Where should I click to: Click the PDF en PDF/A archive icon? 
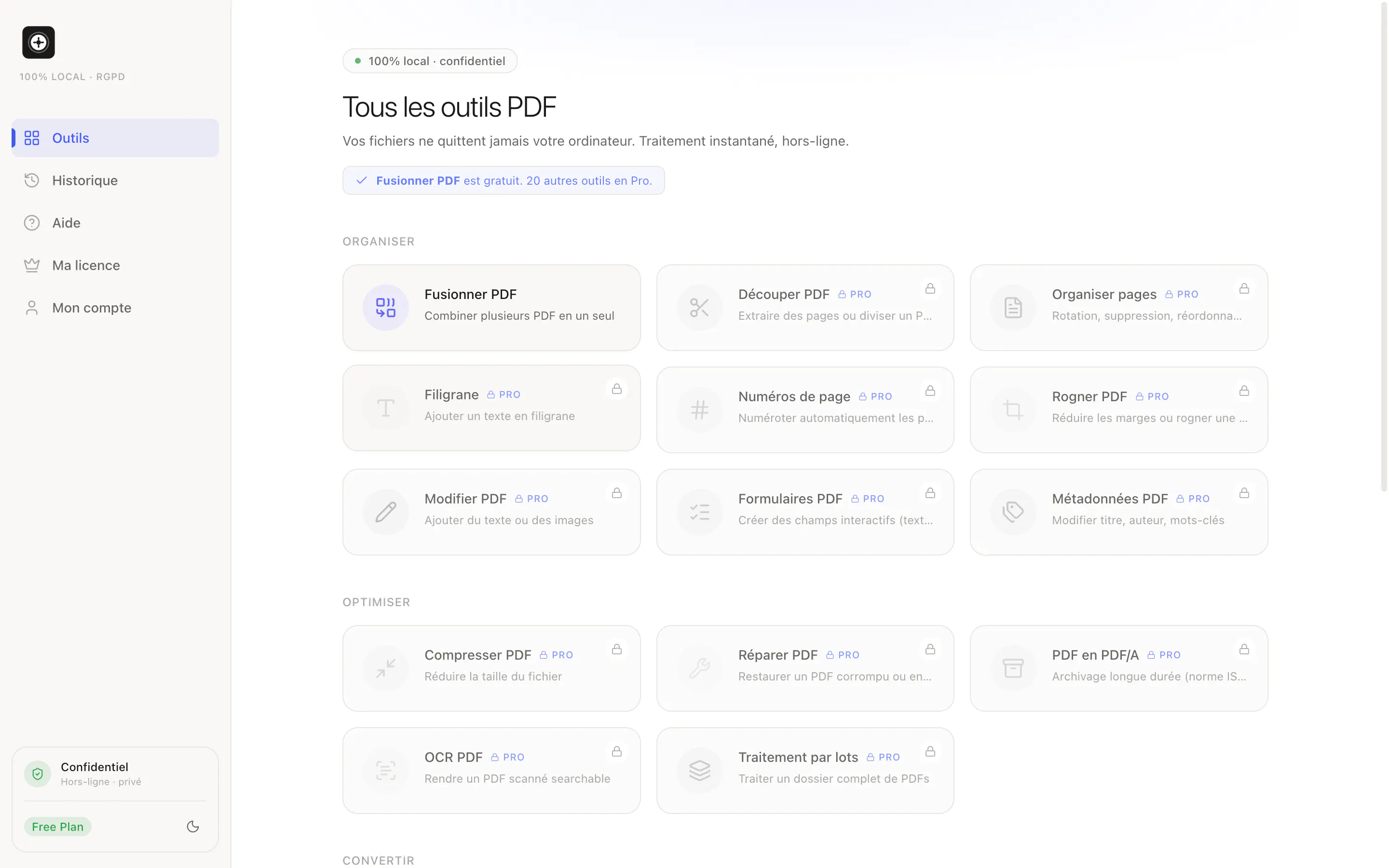click(1013, 668)
